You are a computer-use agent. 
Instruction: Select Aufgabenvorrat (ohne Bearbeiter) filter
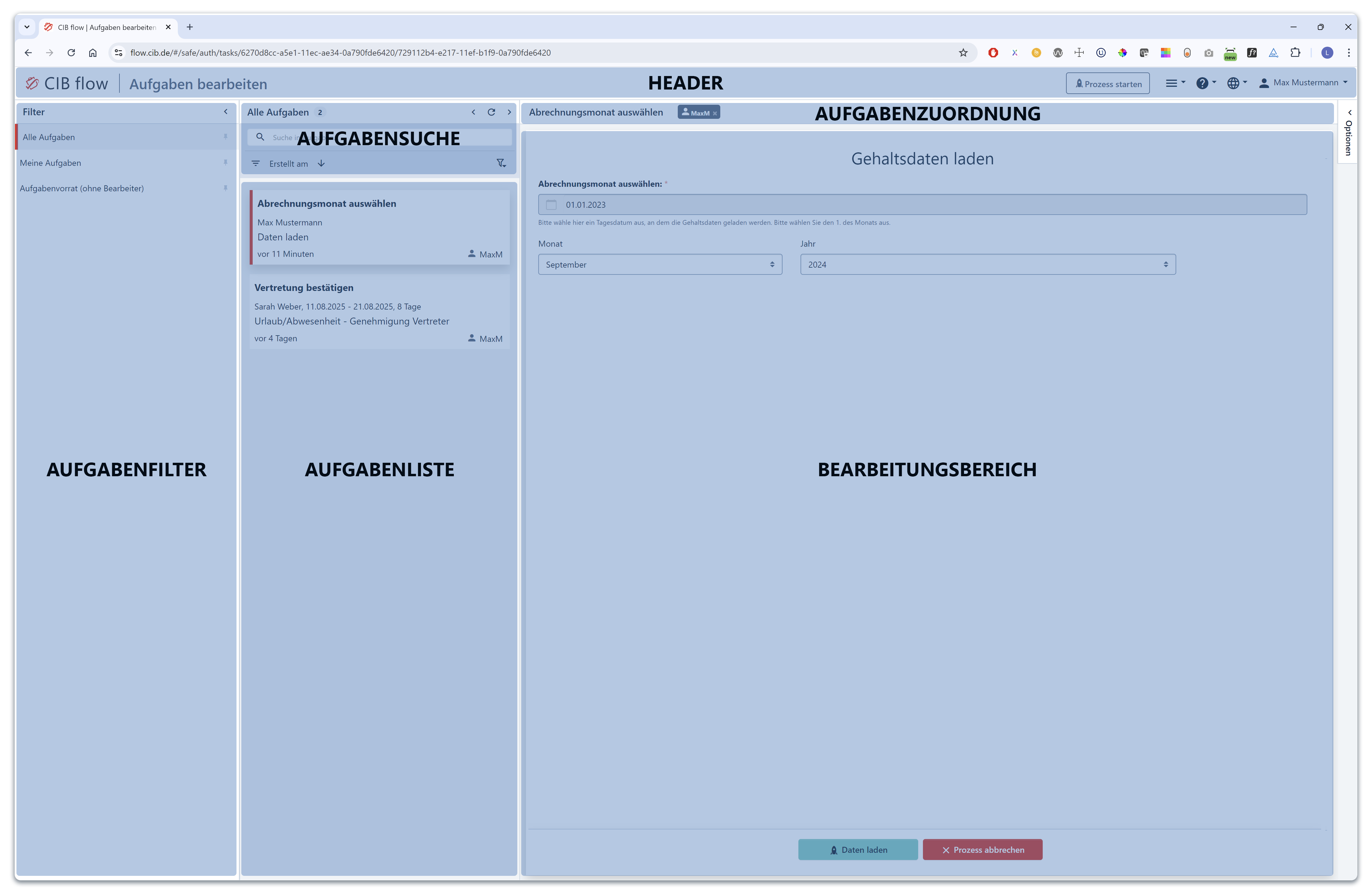(82, 189)
